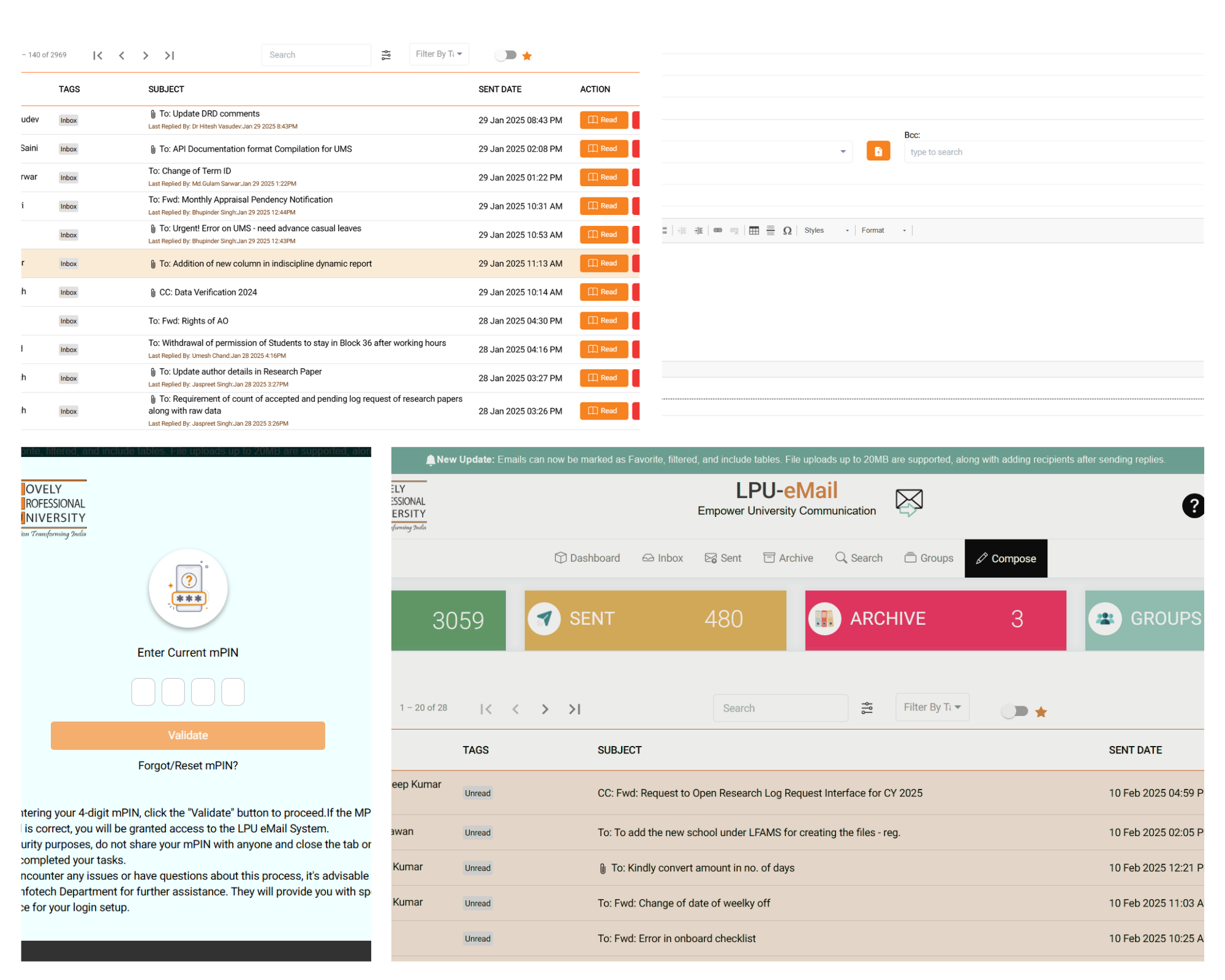The width and height of the screenshot is (1225, 980).
Task: Open the Groups tab
Action: (929, 558)
